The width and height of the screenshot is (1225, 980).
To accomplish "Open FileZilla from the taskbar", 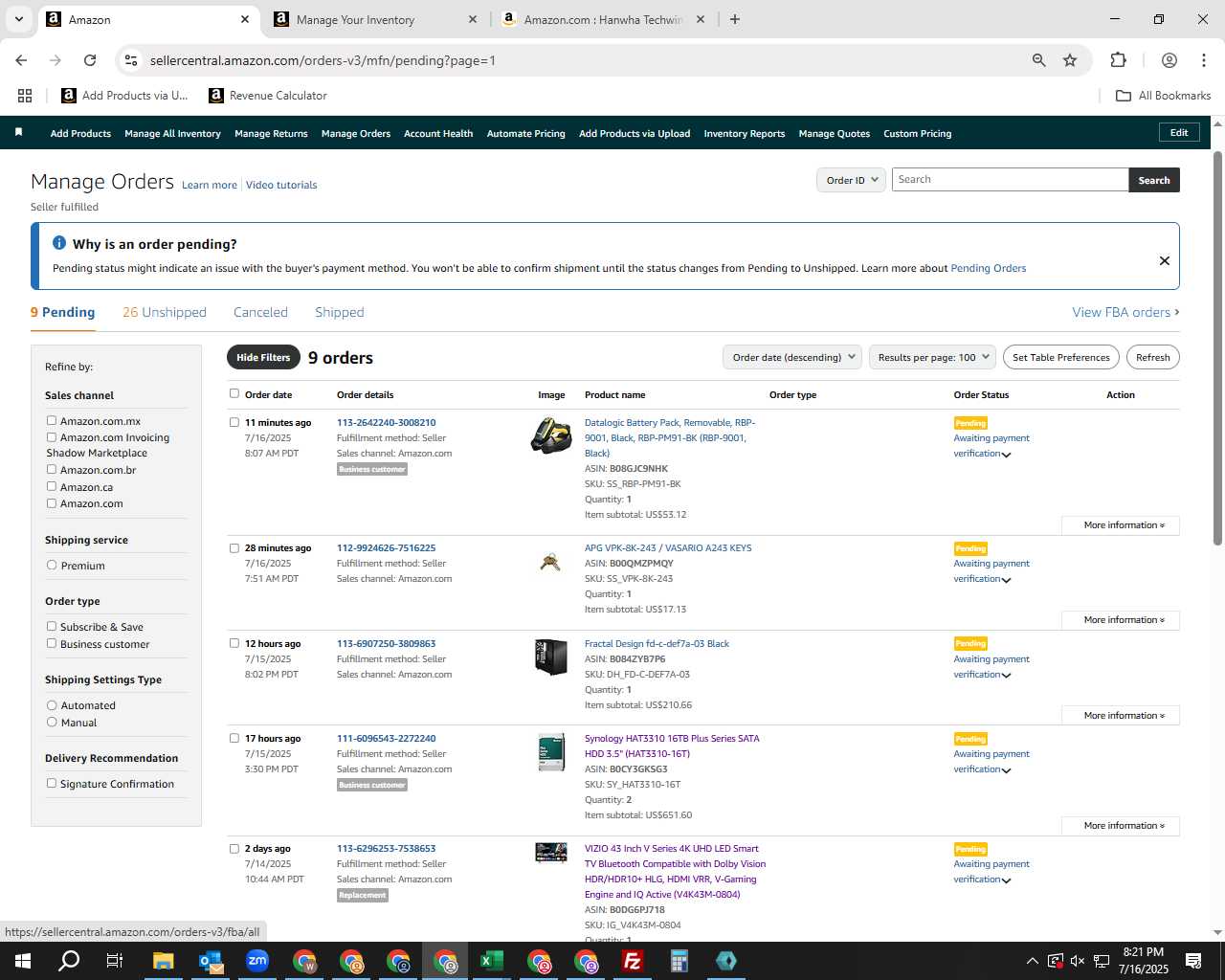I will coord(633,961).
